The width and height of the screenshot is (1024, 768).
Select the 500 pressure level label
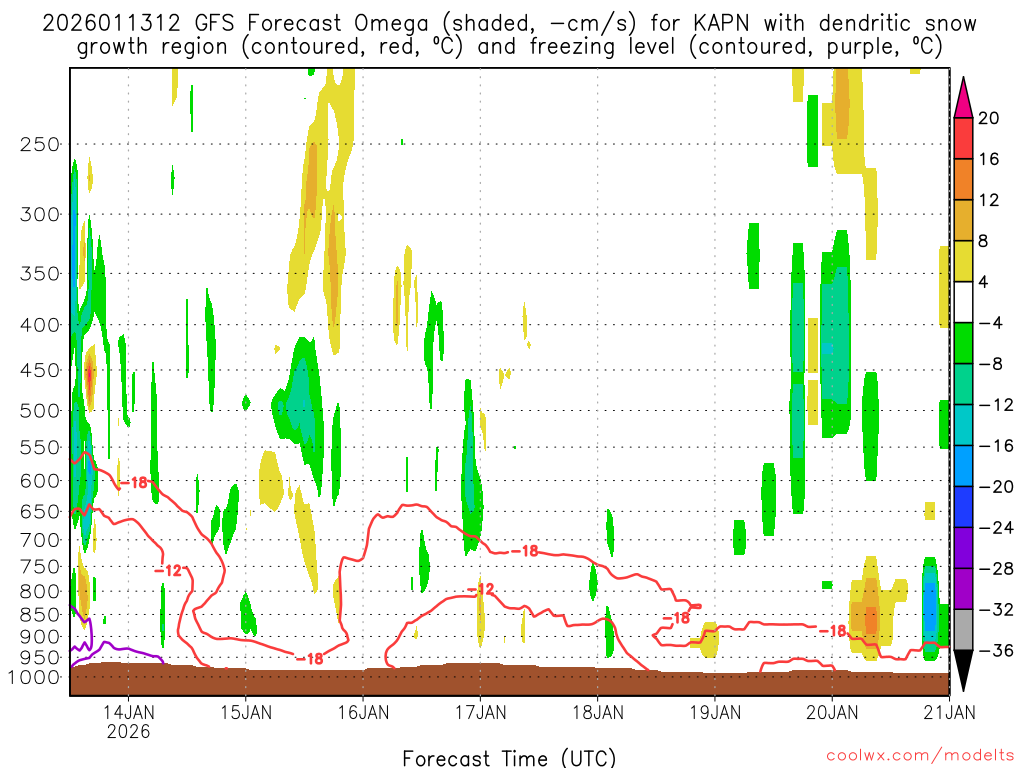click(40, 411)
